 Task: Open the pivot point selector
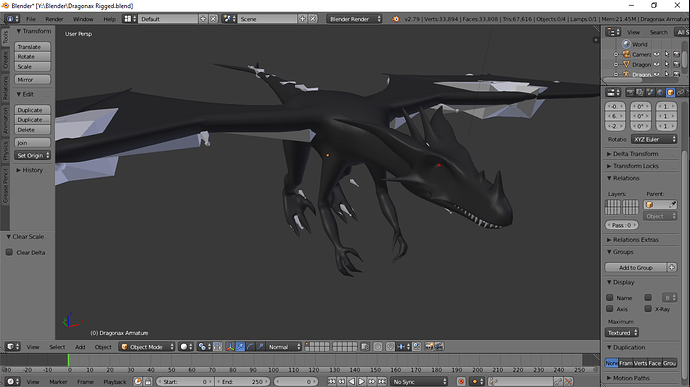tap(204, 347)
